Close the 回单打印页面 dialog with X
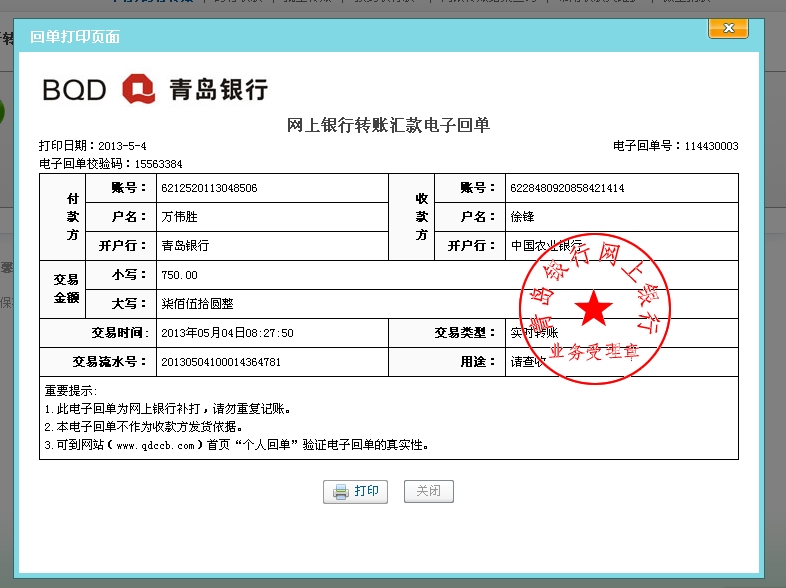Viewport: 786px width, 588px height. (728, 28)
